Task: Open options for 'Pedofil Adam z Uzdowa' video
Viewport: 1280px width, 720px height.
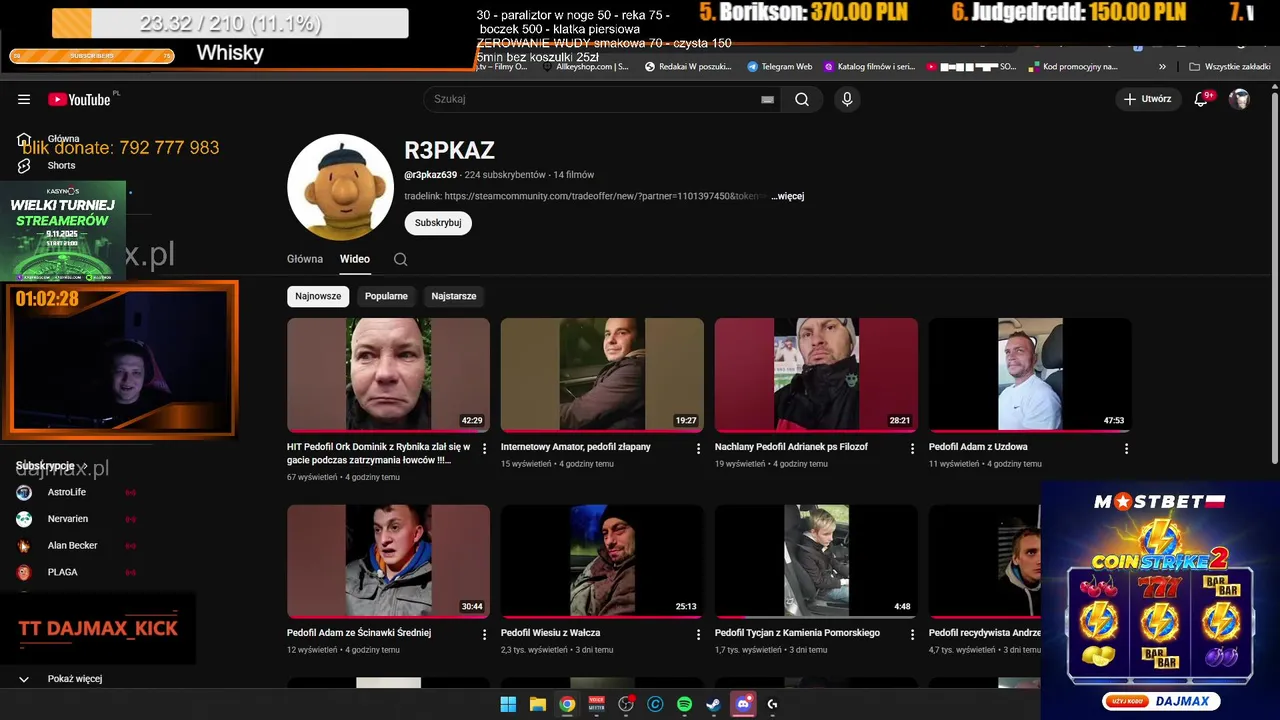Action: (x=1126, y=448)
